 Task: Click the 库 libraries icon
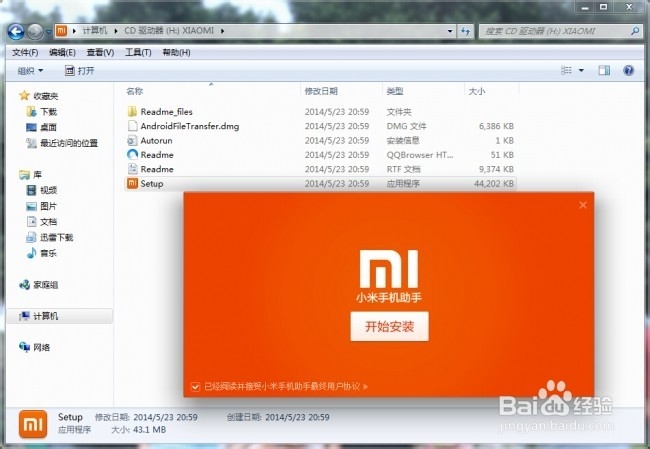click(25, 175)
